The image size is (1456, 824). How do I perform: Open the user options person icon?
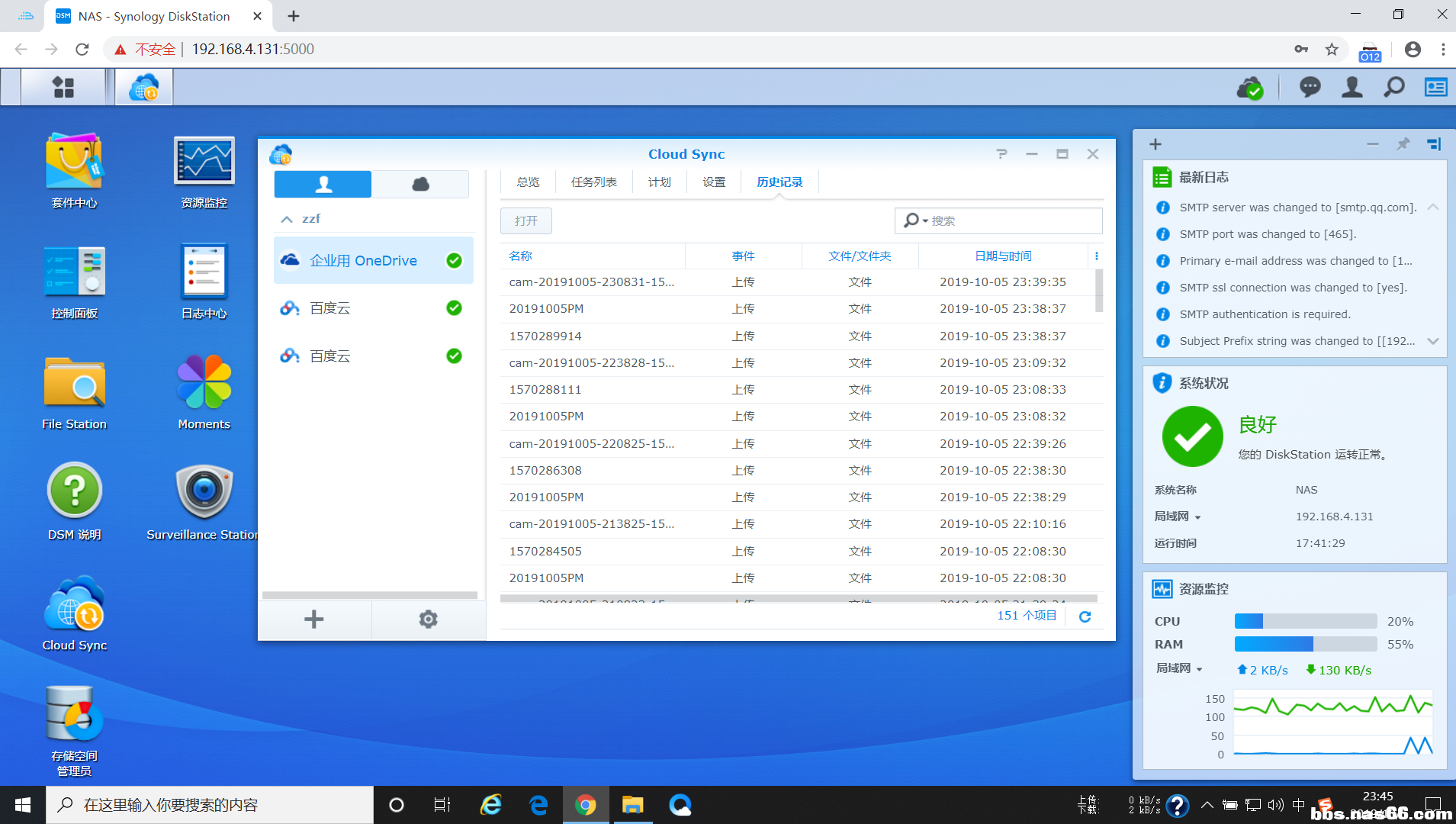coord(1352,88)
